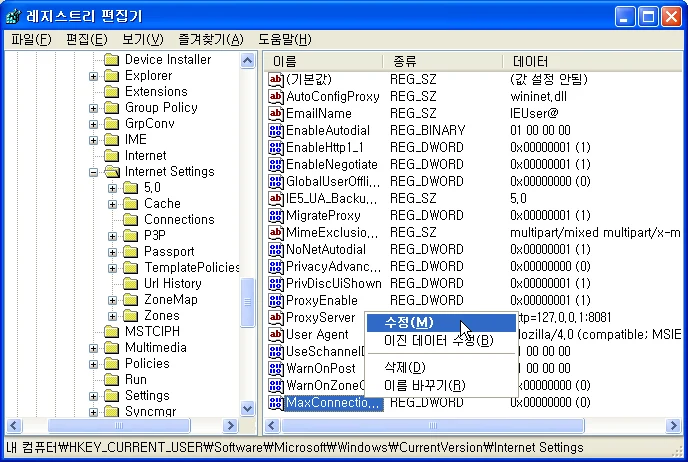Choose 삭제(D) in the context menu
The image size is (688, 462).
pyautogui.click(x=441, y=367)
